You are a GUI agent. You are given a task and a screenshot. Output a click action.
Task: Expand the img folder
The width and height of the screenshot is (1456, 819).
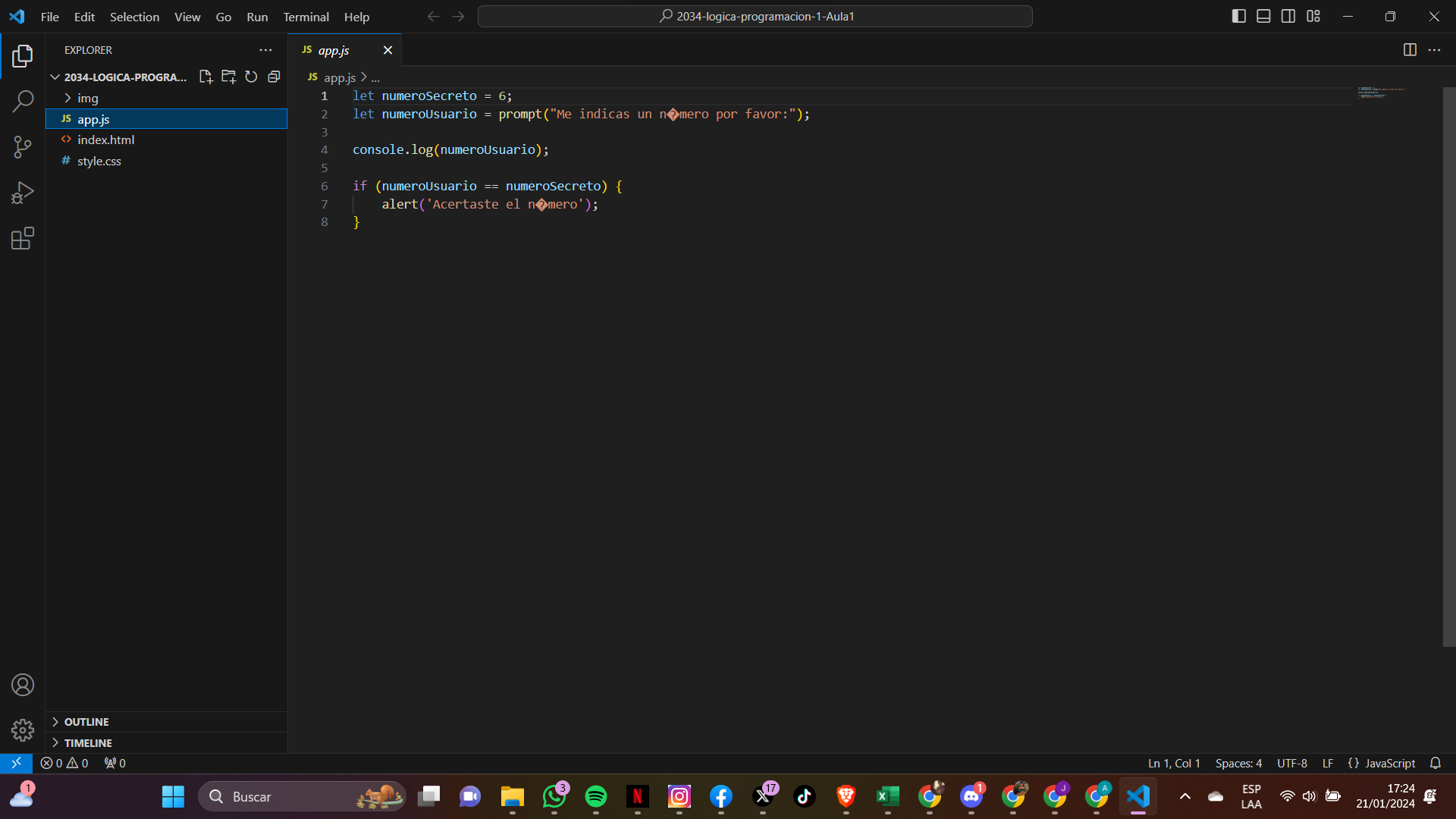(166, 98)
